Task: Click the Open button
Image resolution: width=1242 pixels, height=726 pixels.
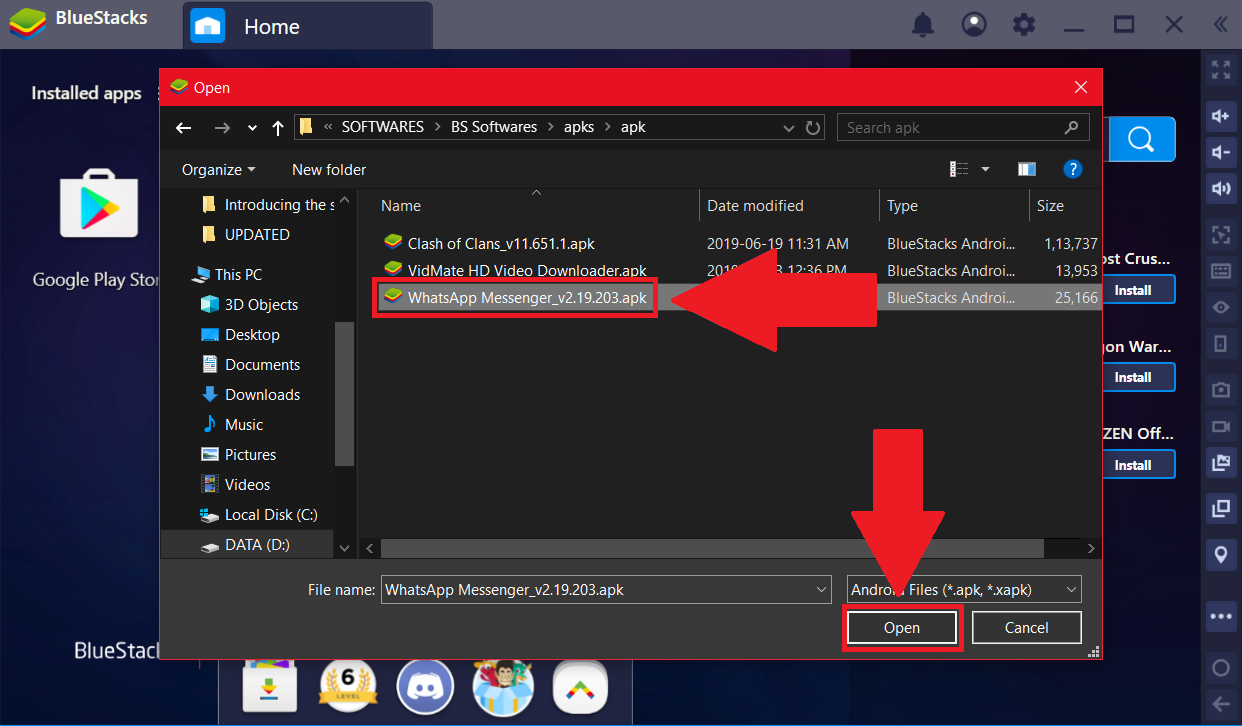Action: point(901,628)
